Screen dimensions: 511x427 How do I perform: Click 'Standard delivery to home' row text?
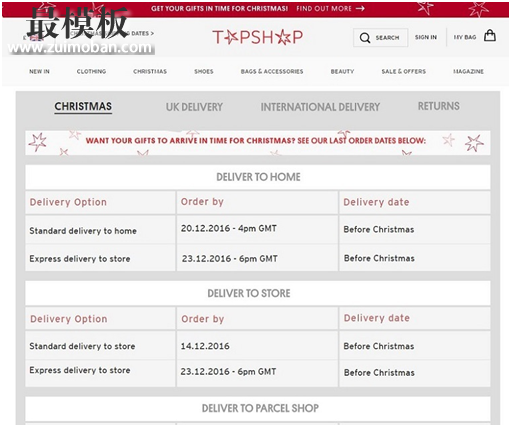click(x=83, y=231)
